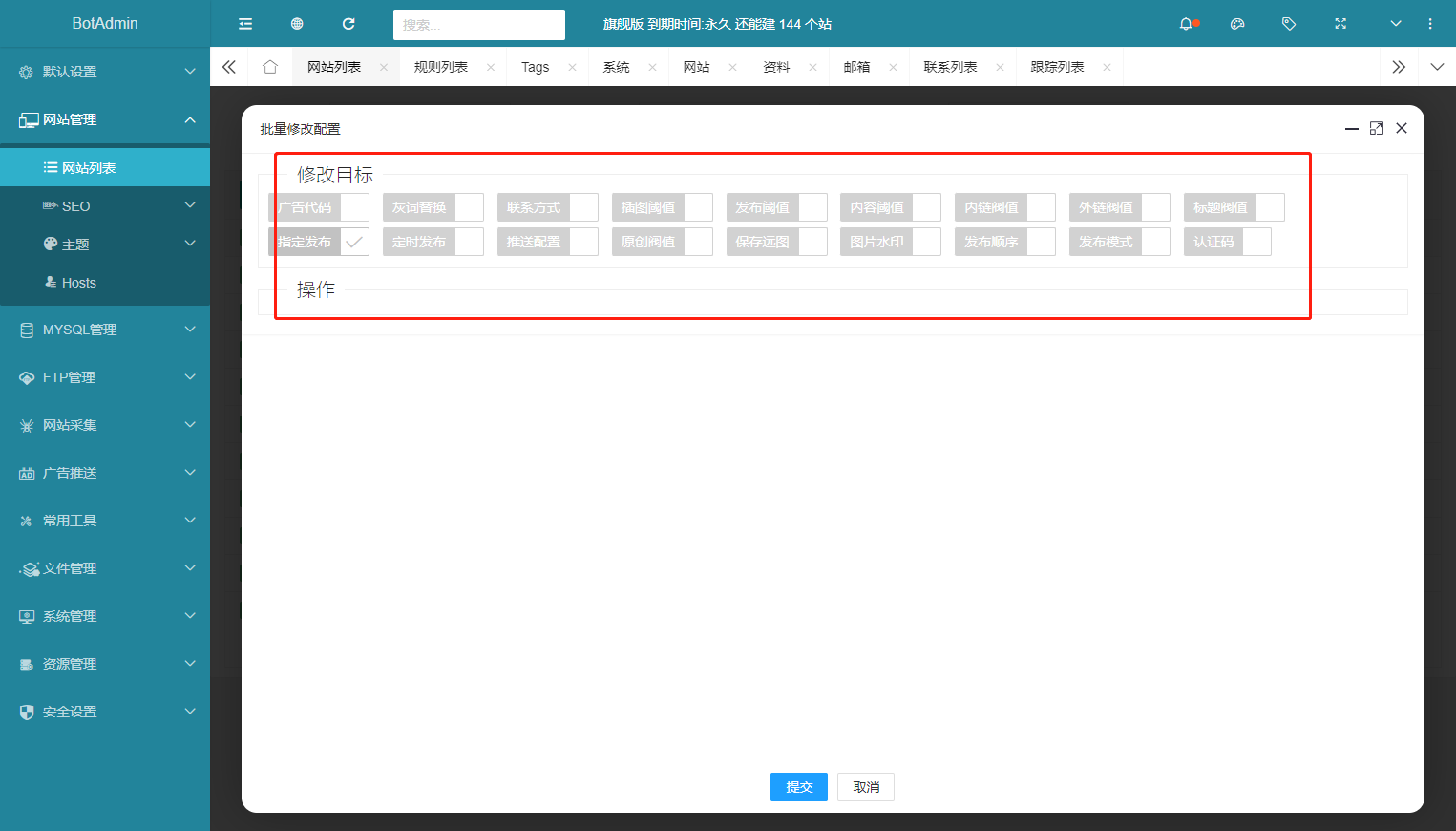This screenshot has height=831, width=1456.
Task: Open Hosts in sidebar
Action: pyautogui.click(x=105, y=282)
